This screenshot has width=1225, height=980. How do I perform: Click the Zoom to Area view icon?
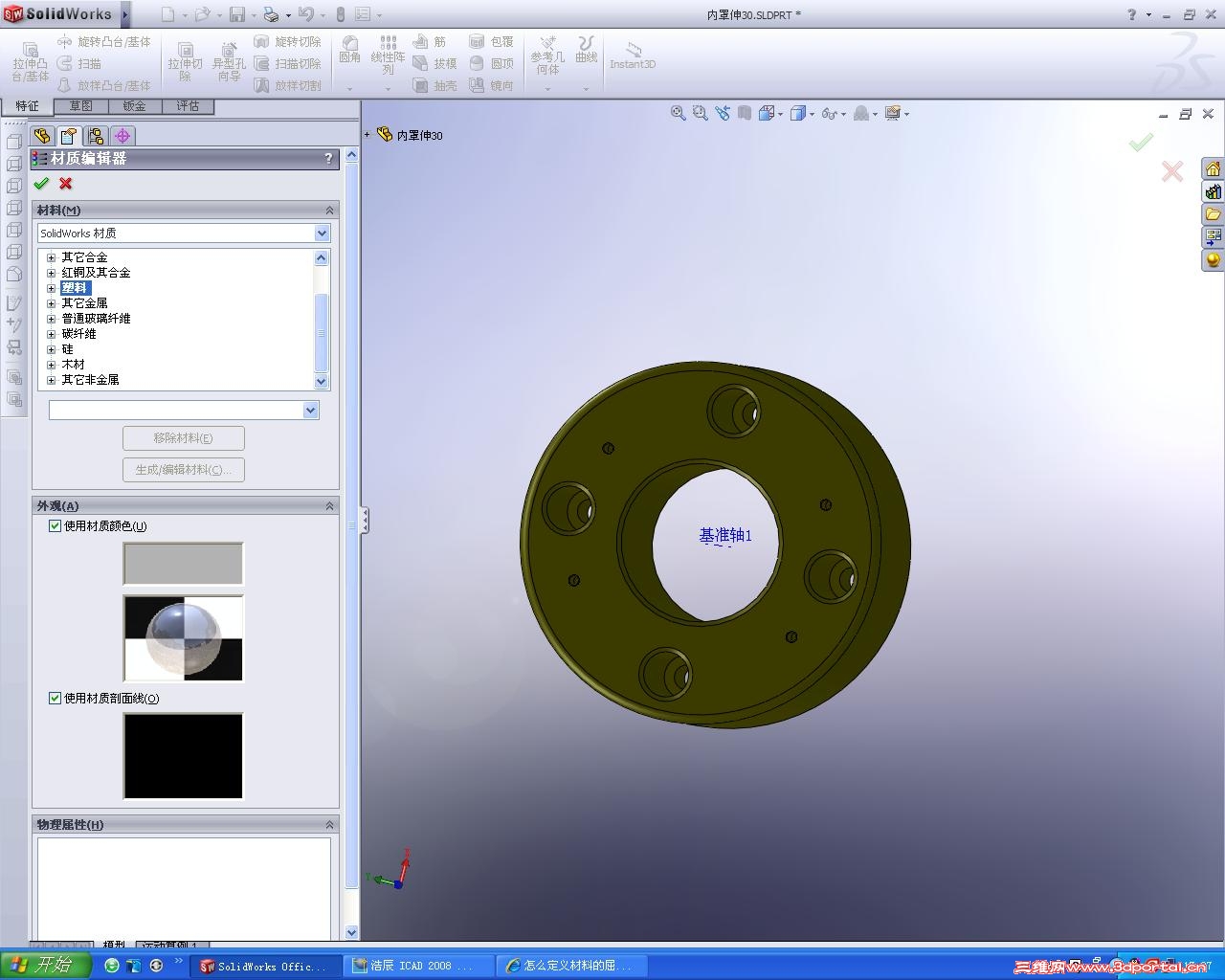[x=701, y=113]
